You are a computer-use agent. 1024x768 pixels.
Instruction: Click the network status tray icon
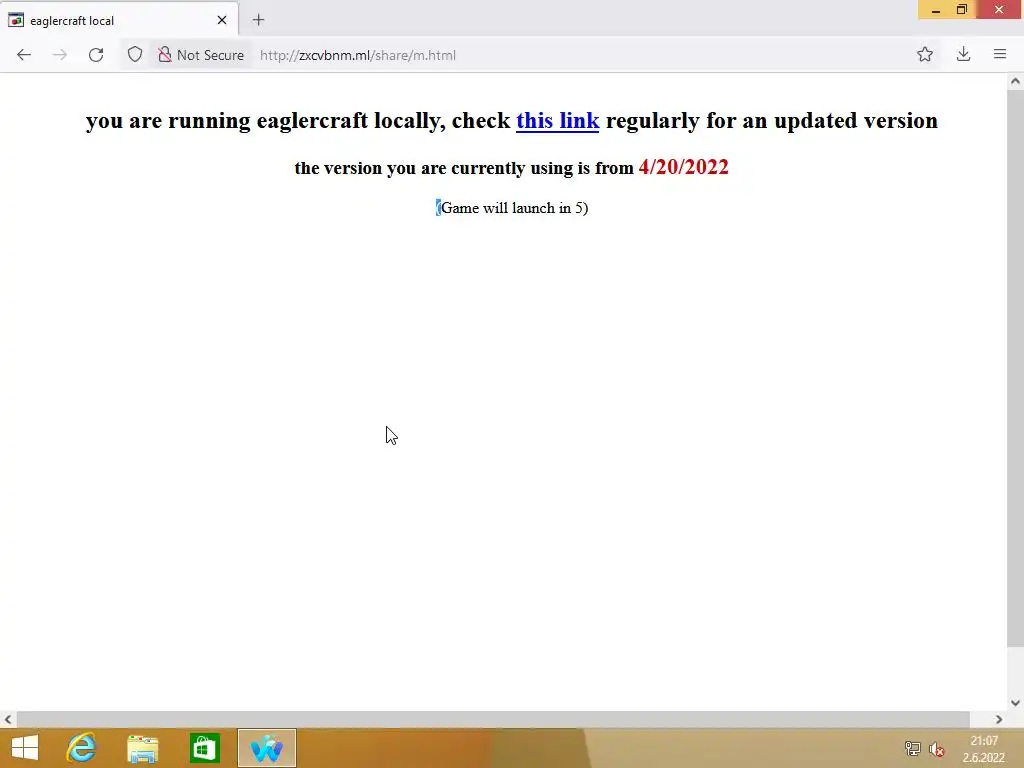pos(912,749)
